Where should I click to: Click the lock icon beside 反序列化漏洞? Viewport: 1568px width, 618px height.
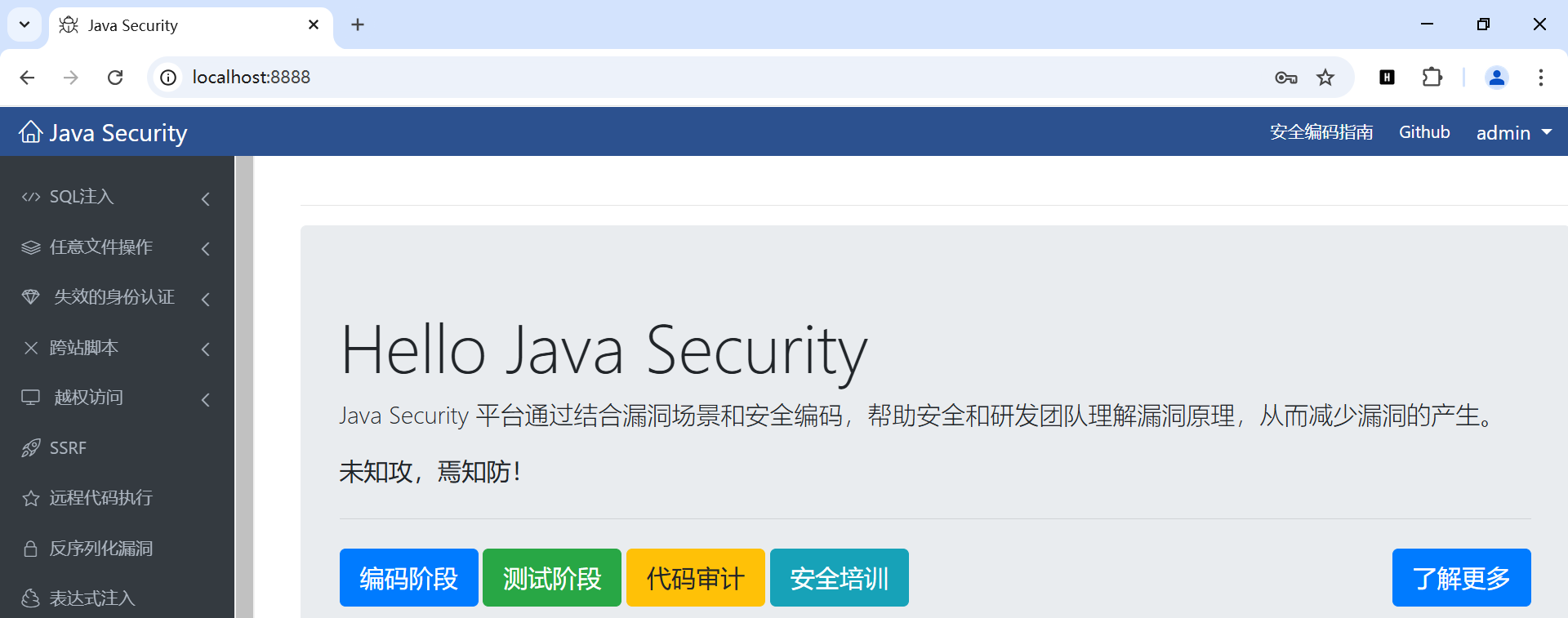coord(31,549)
